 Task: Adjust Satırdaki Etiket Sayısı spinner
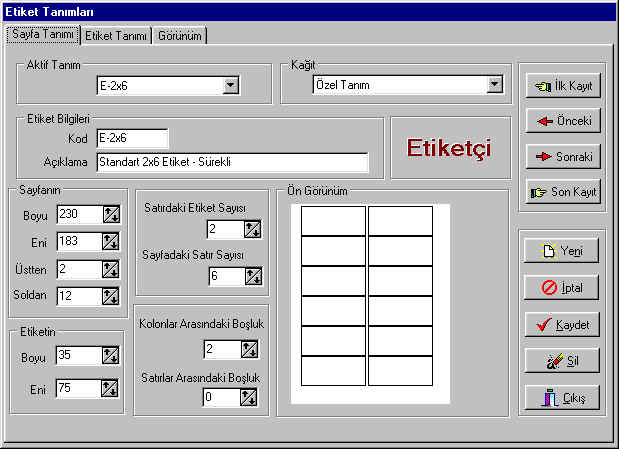[252, 230]
